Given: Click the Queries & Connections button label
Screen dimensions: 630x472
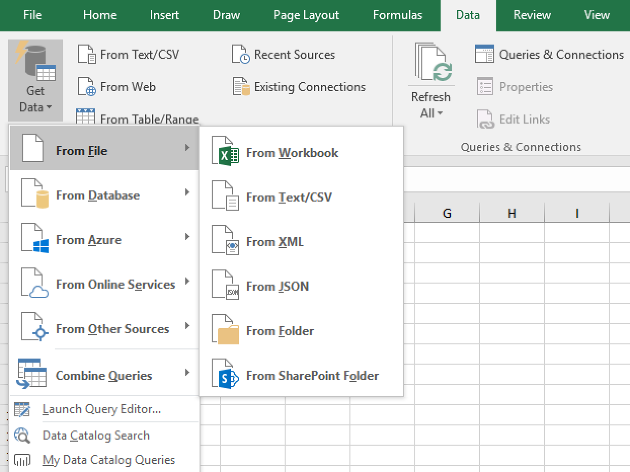Looking at the screenshot, I should (561, 55).
